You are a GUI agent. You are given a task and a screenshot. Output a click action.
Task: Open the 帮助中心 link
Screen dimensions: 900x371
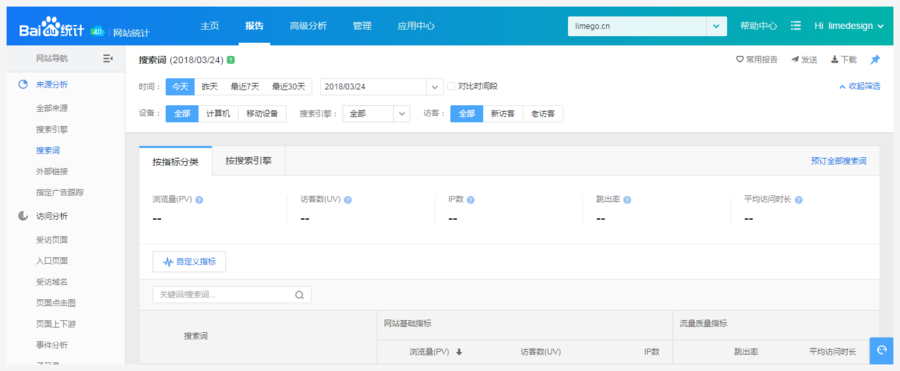pos(758,26)
